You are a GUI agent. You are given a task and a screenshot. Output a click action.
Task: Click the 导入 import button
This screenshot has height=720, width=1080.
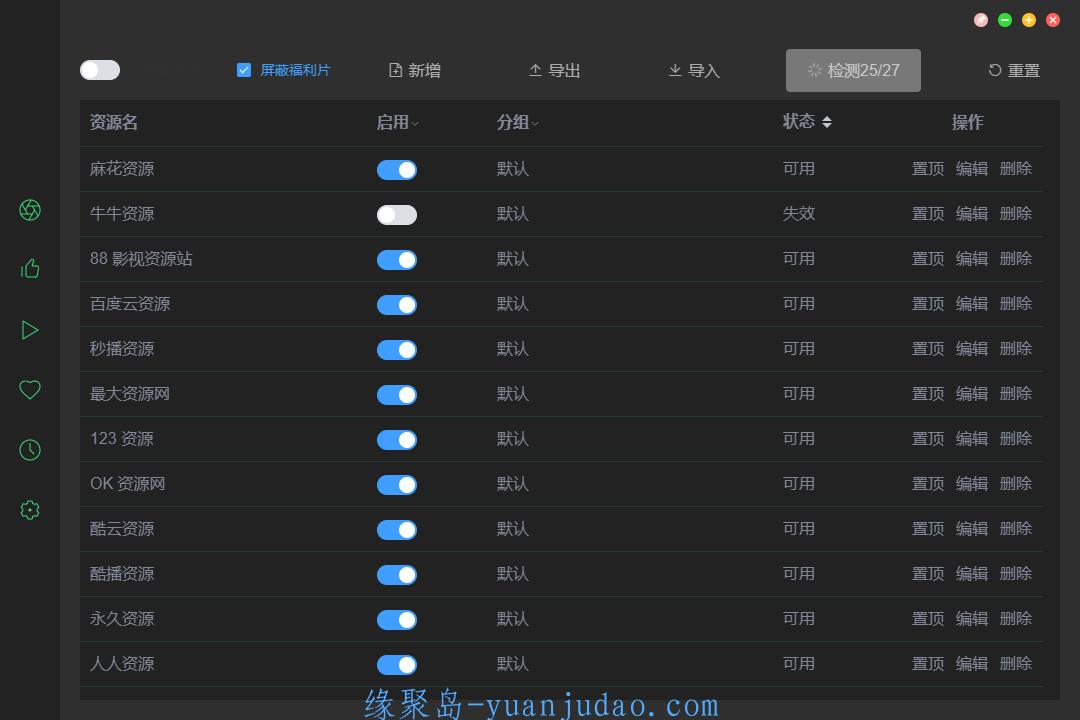click(x=694, y=70)
